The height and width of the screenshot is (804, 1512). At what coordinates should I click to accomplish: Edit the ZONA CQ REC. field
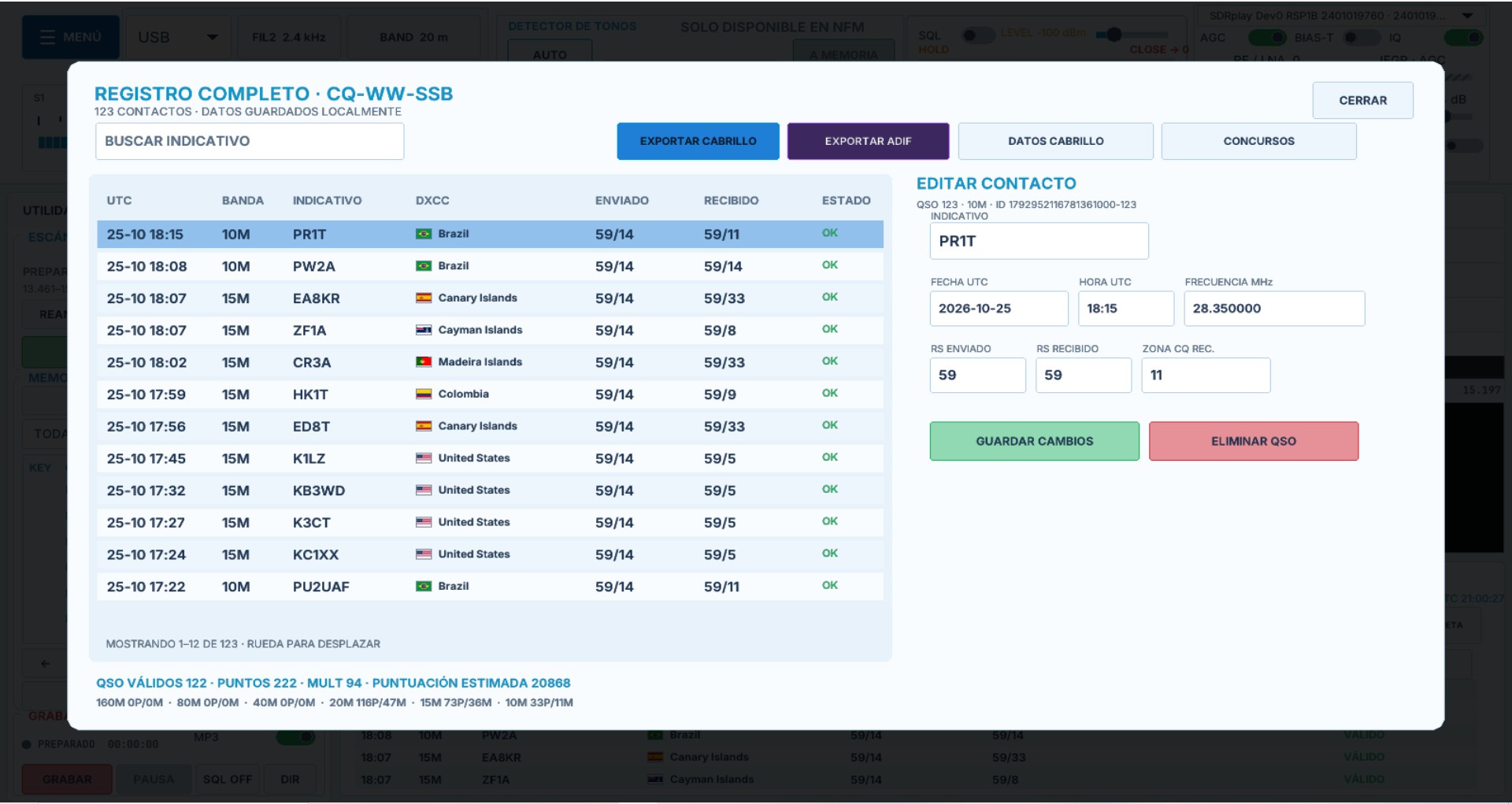[1206, 375]
